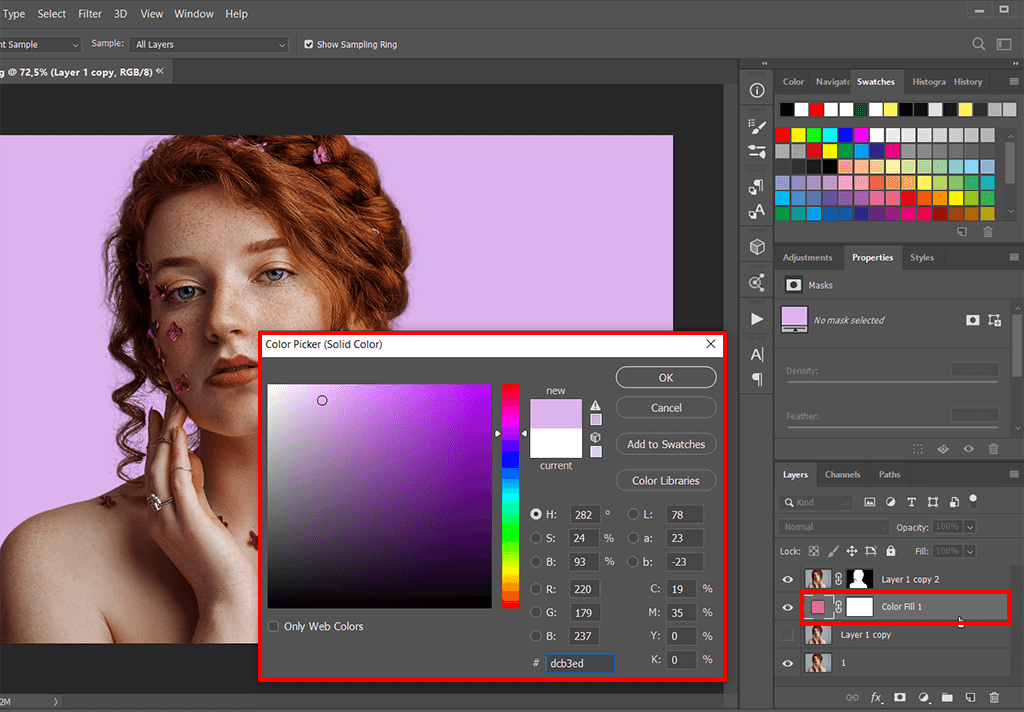Viewport: 1024px width, 712px height.
Task: Open the Paragraph panel pilcrow icon
Action: (x=757, y=379)
